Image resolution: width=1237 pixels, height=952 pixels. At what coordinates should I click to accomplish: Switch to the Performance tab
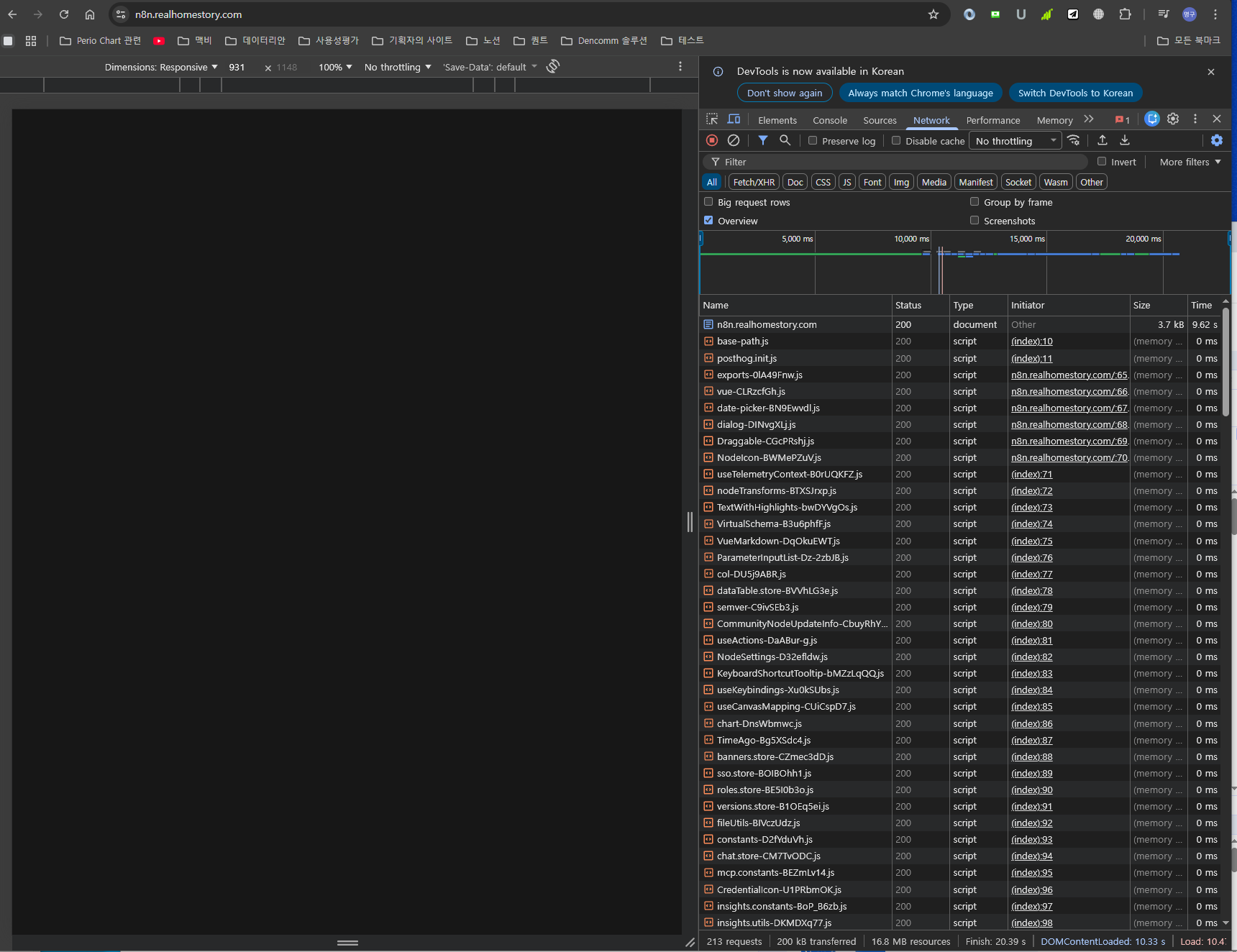coord(992,120)
